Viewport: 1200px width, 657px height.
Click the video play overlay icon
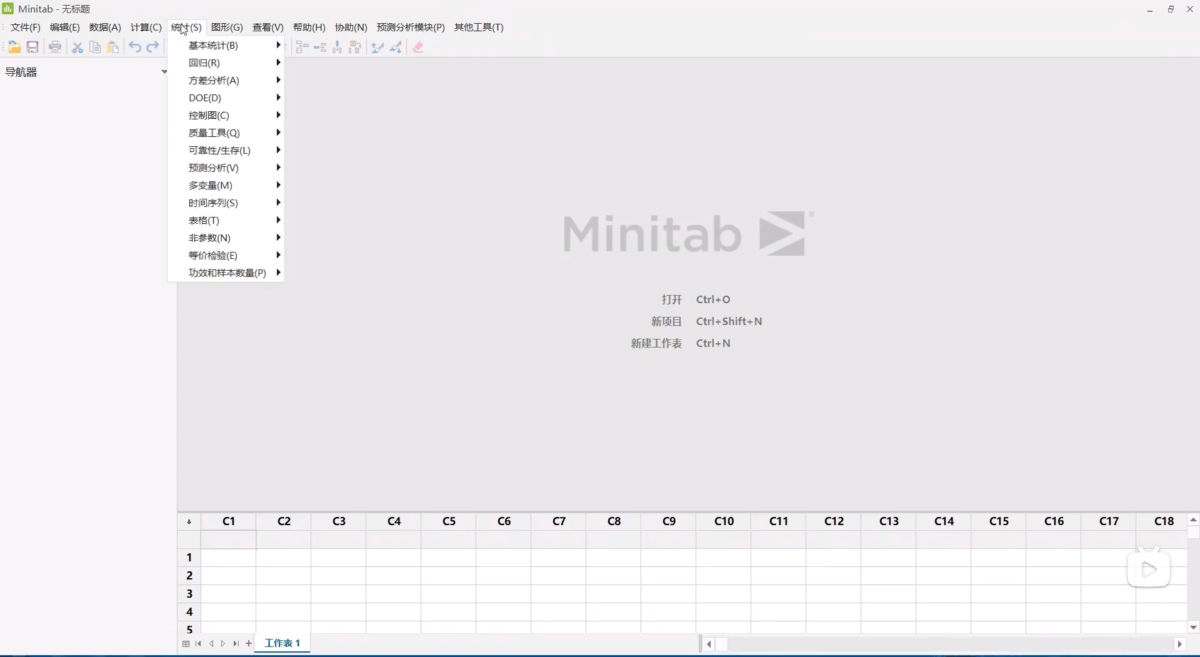click(1149, 568)
